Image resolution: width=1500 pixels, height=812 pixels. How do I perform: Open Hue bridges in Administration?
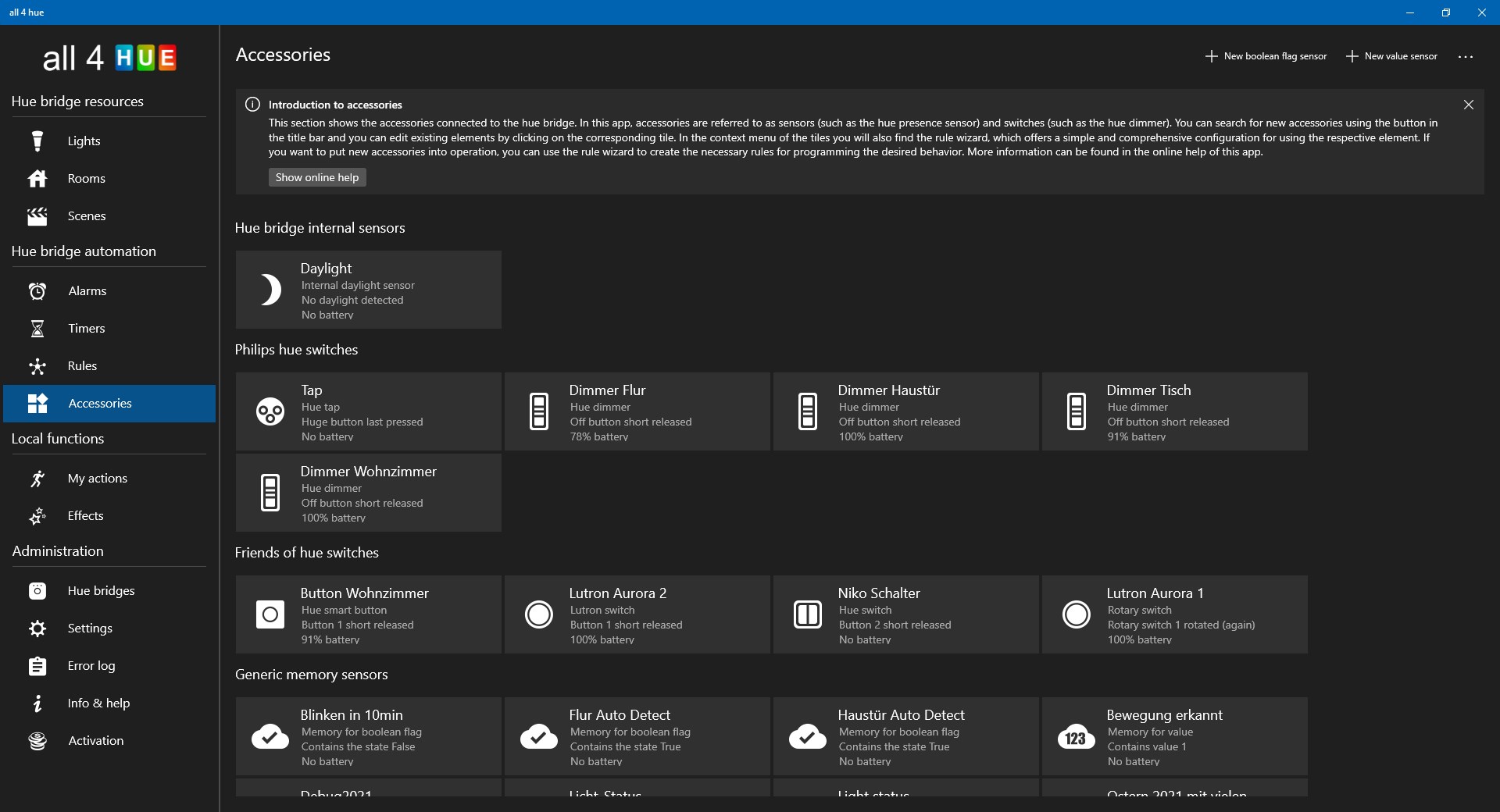(37, 590)
